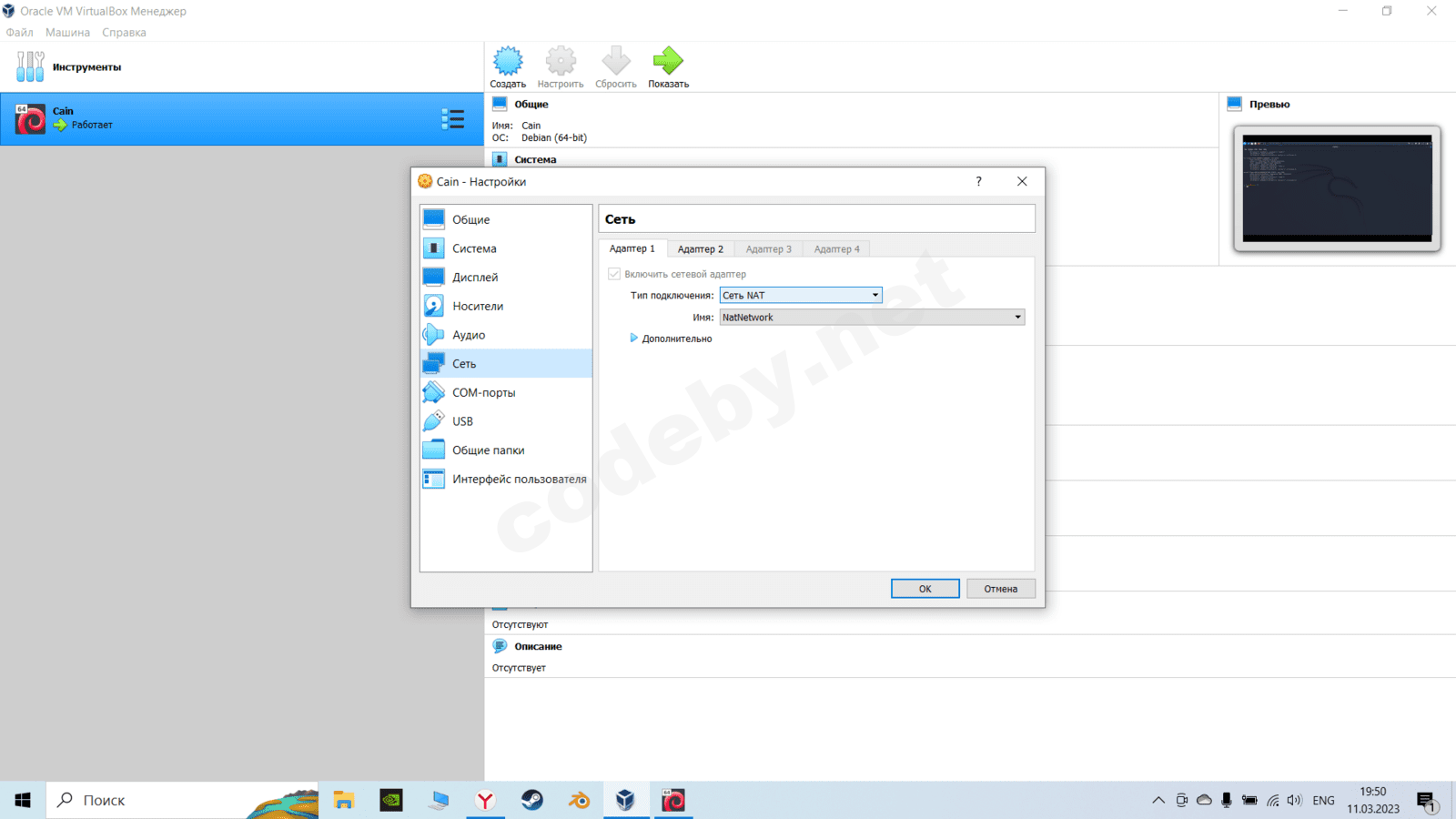Viewport: 1456px width, 819px height.
Task: Show hidden system tray icons
Action: tap(1158, 800)
